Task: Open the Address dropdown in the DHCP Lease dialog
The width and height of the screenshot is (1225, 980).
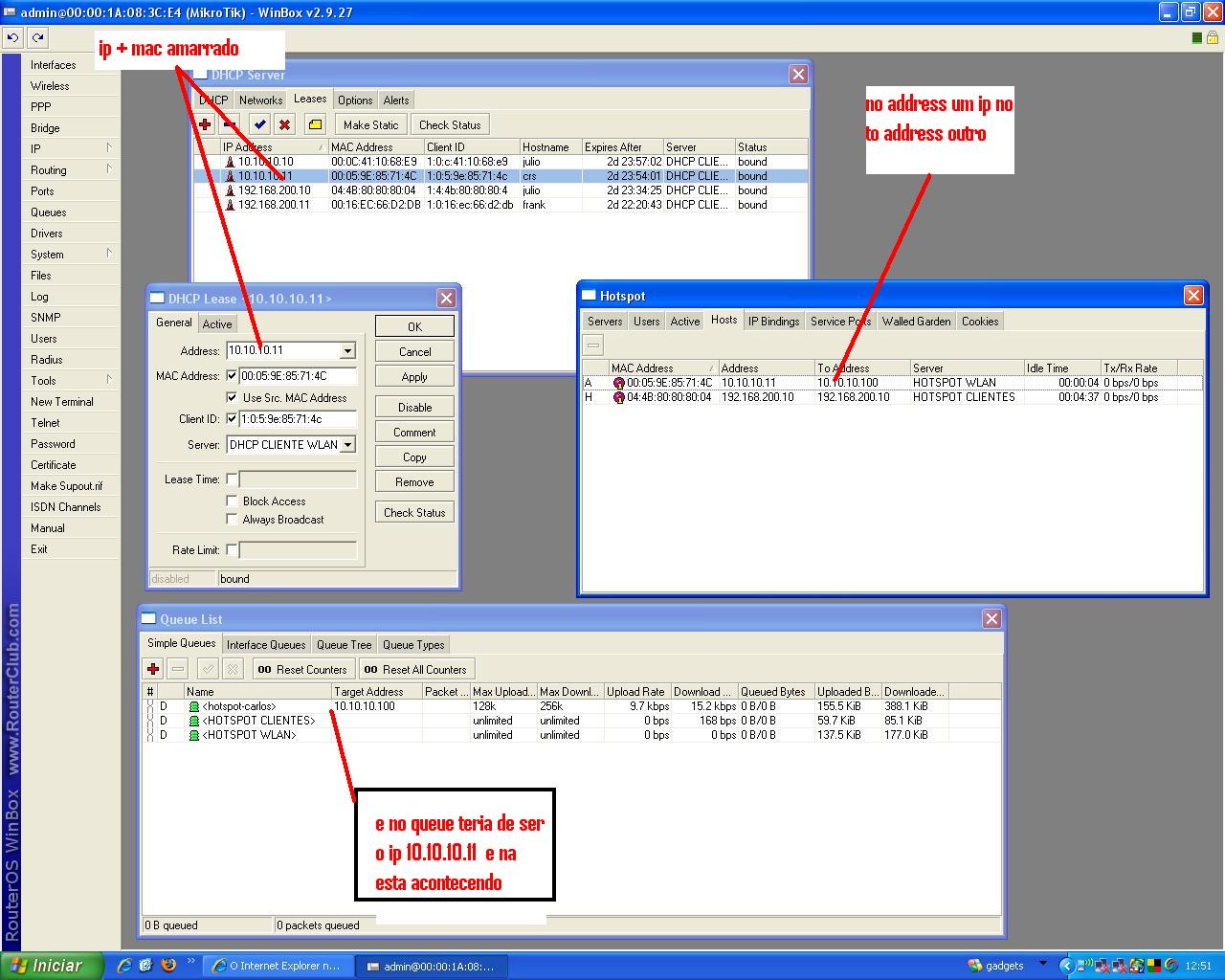Action: point(348,351)
